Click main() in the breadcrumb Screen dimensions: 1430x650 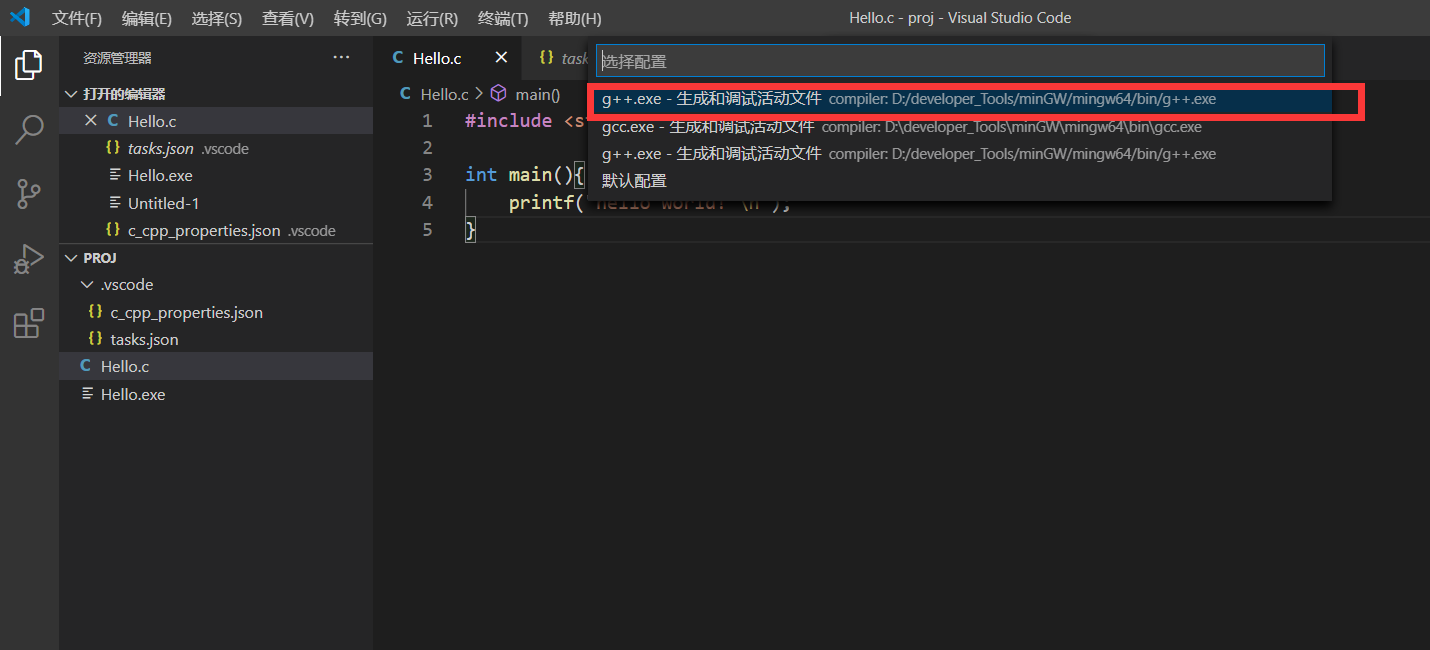[x=537, y=94]
